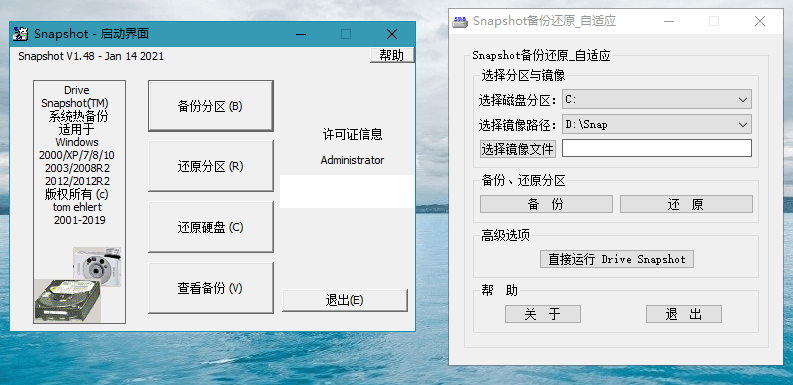
Task: Click the camera and hard disk picture
Action: [78, 285]
